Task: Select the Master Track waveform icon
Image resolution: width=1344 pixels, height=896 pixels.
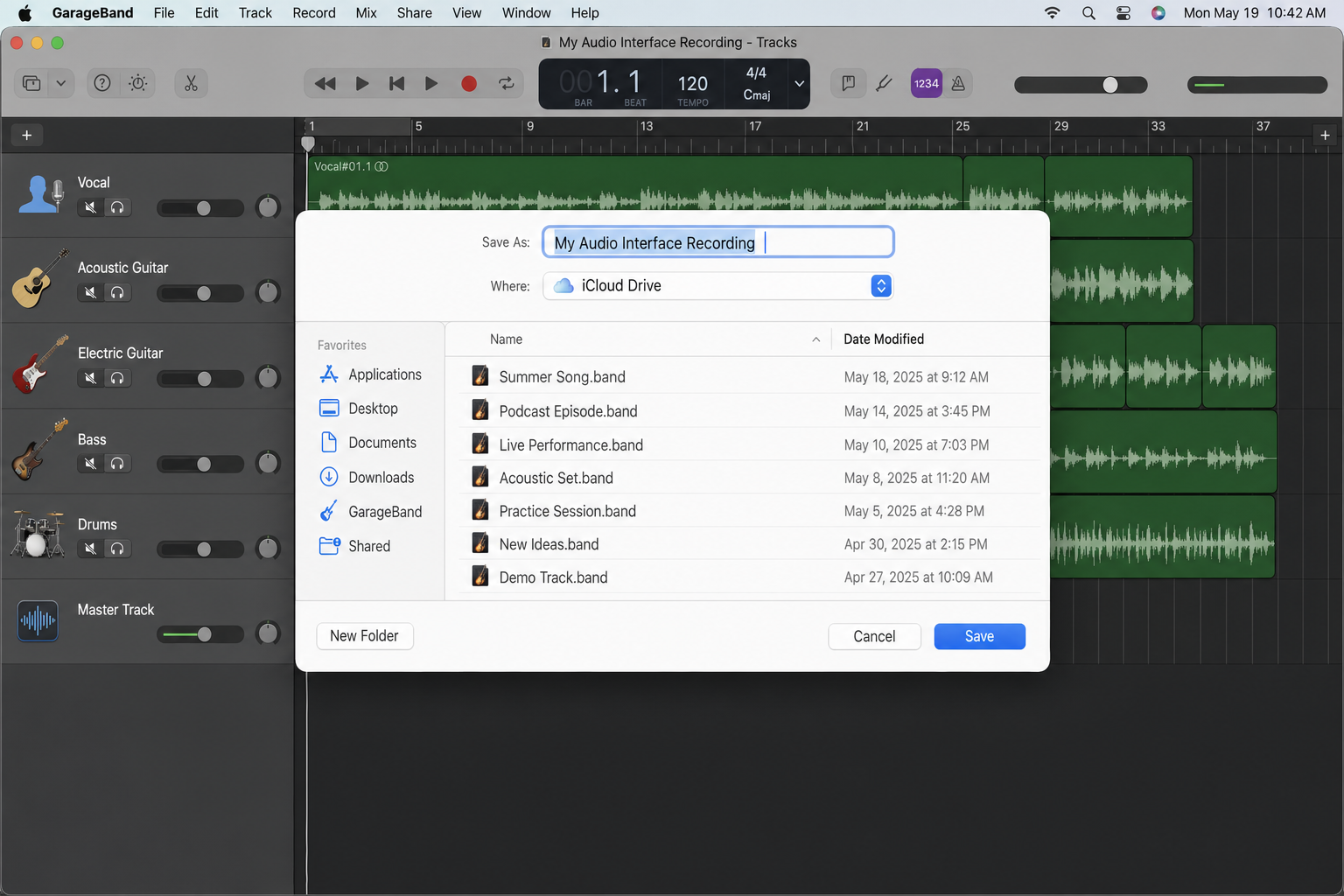Action: point(38,620)
